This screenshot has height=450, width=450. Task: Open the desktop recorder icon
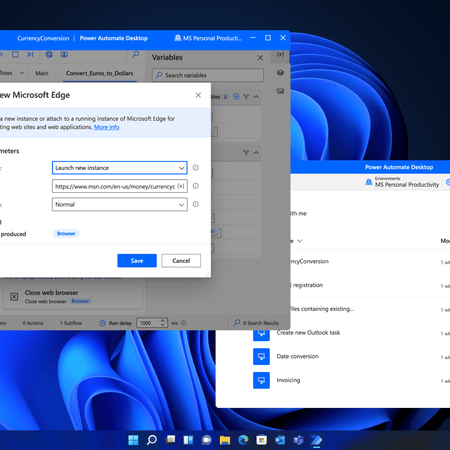64,54
